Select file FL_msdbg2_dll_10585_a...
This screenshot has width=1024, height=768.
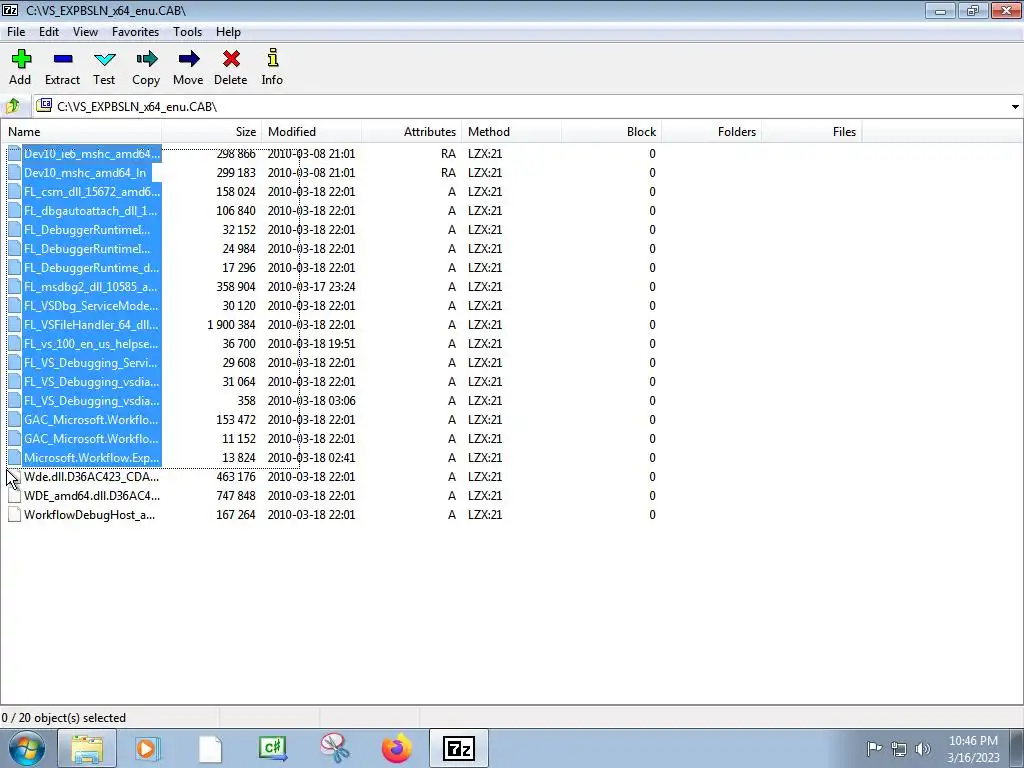pyautogui.click(x=91, y=287)
